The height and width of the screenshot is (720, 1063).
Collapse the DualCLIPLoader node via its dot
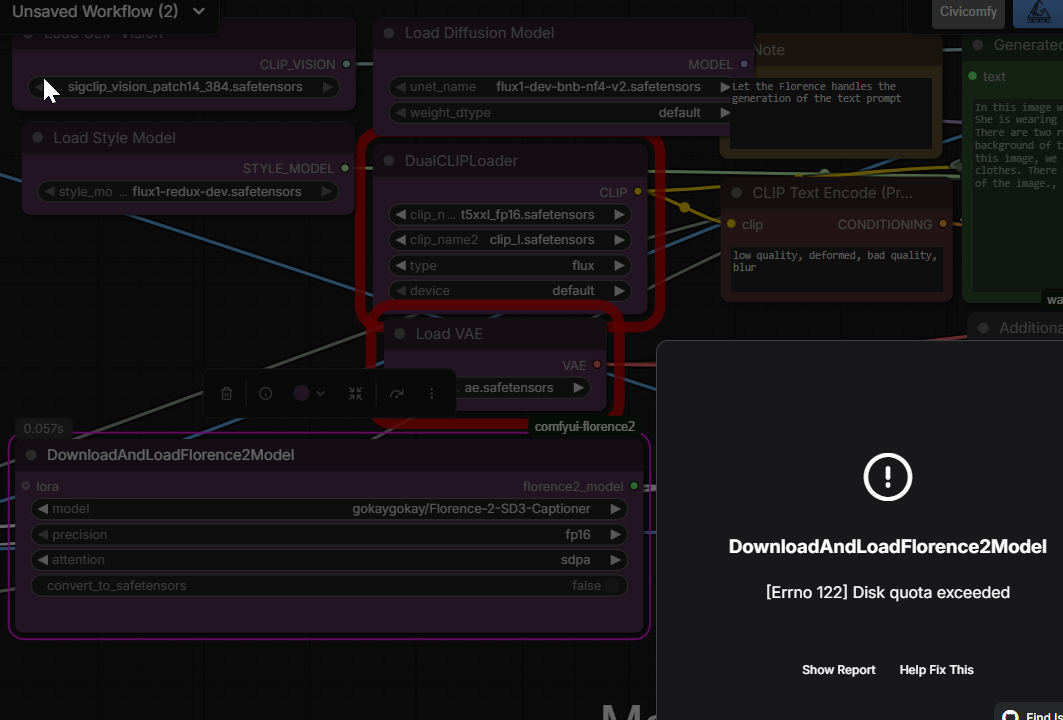pyautogui.click(x=389, y=161)
